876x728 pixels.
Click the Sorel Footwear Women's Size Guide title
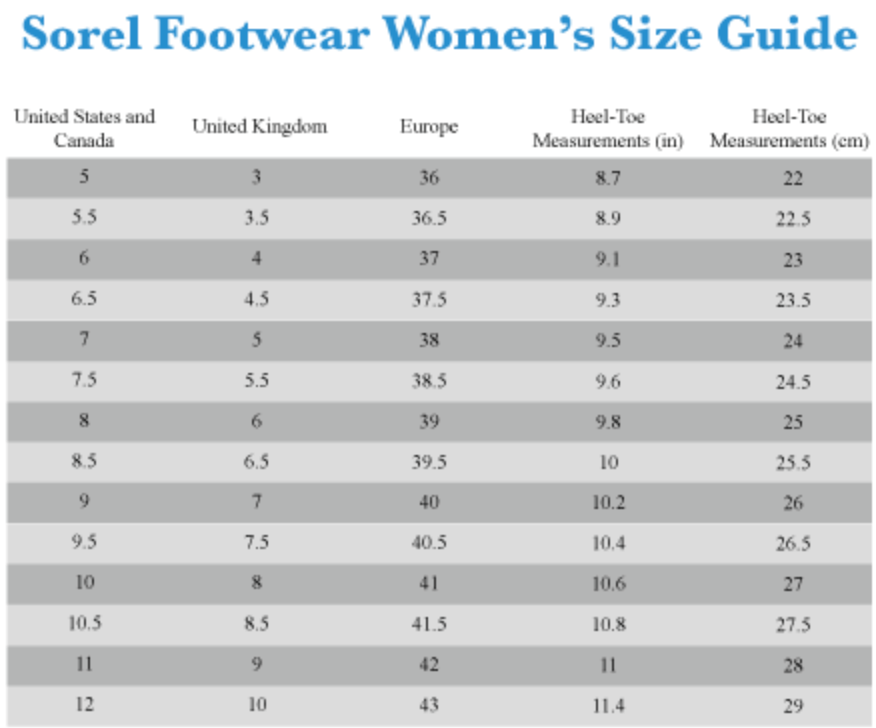[438, 36]
